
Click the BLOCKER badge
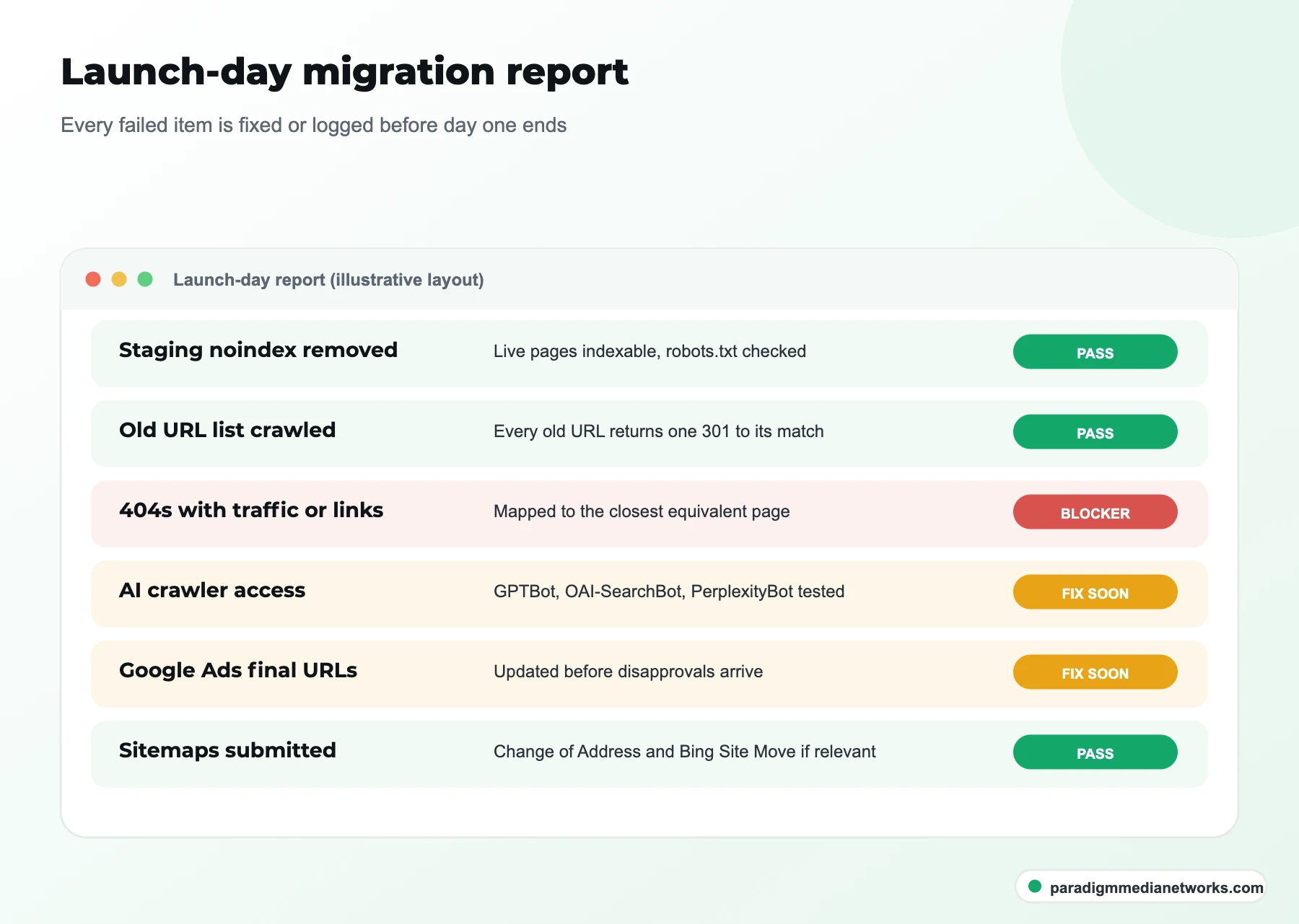[x=1095, y=512]
